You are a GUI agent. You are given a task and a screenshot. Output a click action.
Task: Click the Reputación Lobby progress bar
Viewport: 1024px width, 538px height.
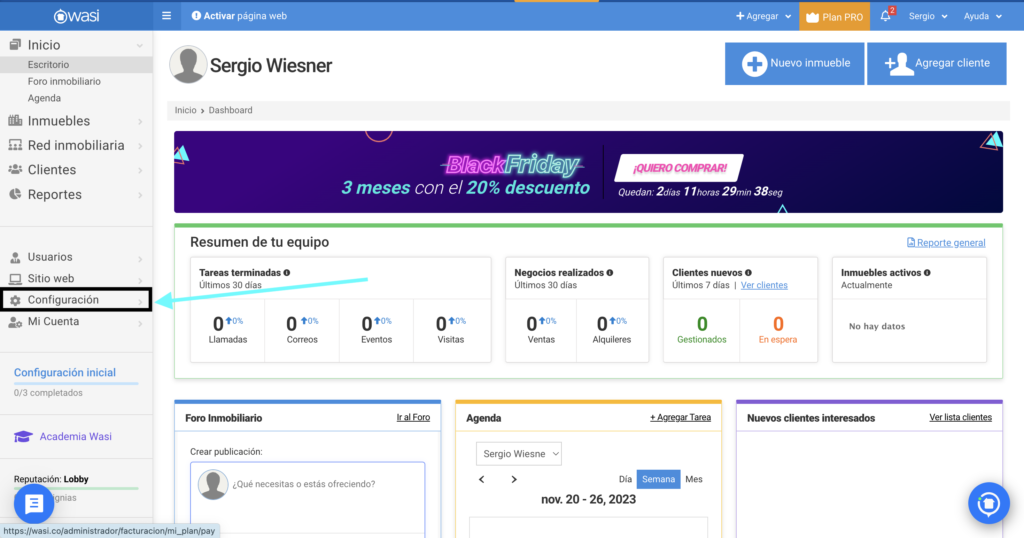pyautogui.click(x=76, y=488)
